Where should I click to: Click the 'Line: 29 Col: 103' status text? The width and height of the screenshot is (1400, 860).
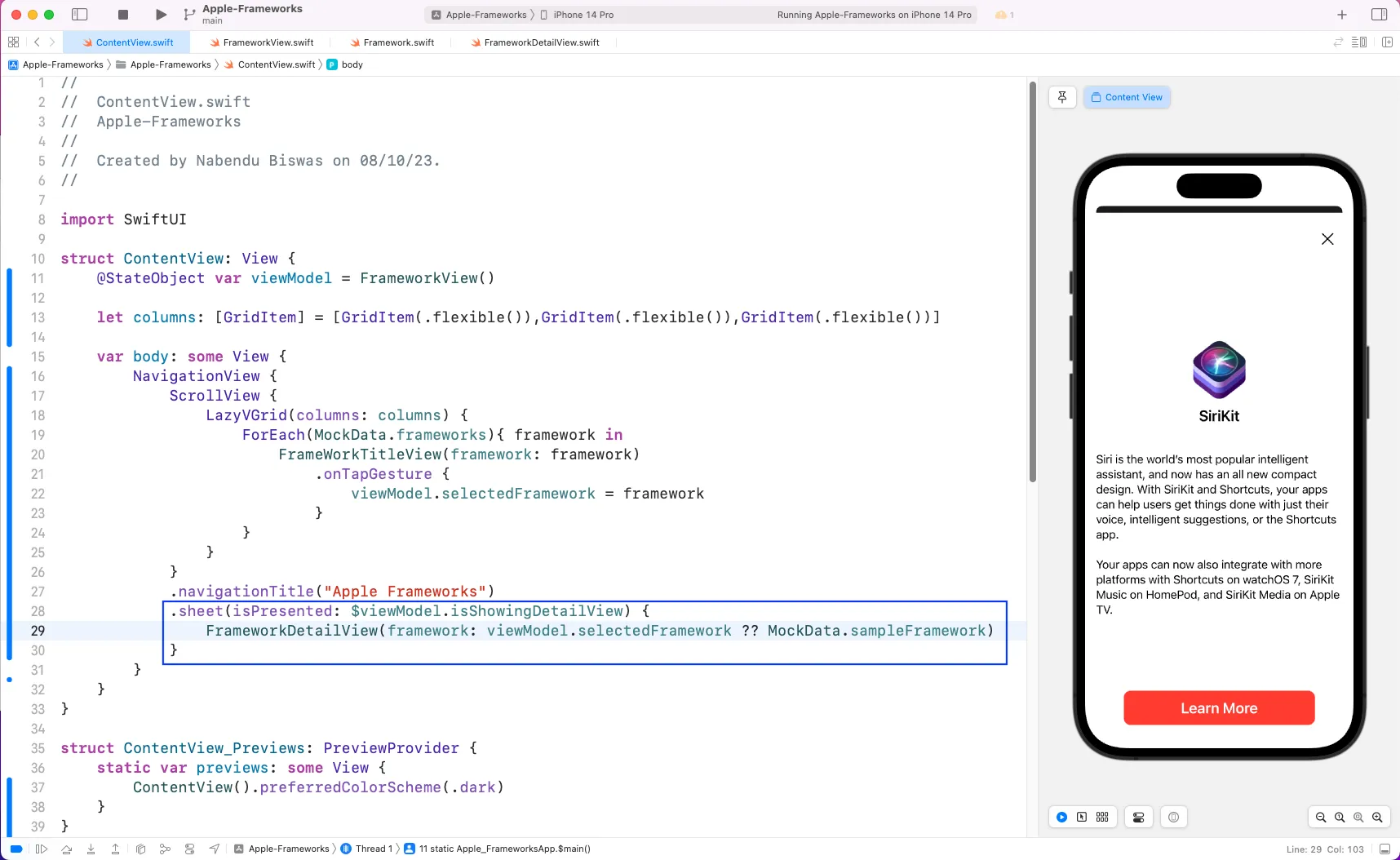(x=1325, y=849)
